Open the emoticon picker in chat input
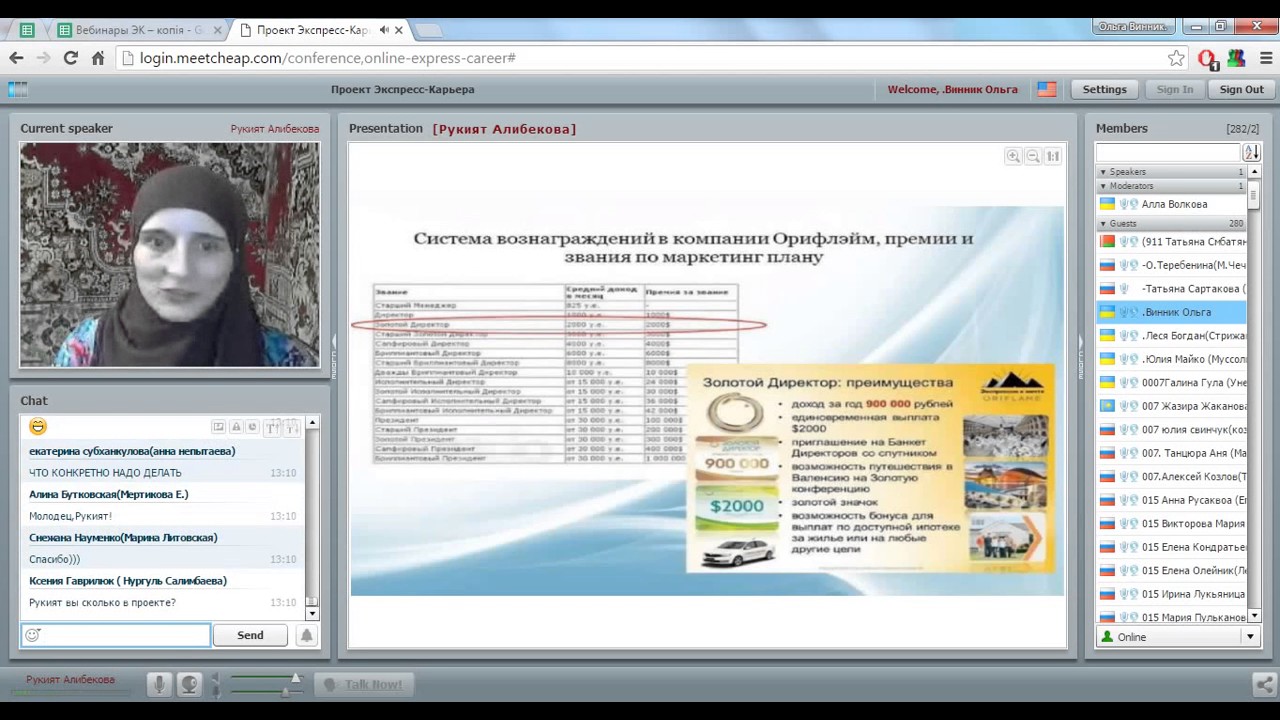 pyautogui.click(x=32, y=635)
